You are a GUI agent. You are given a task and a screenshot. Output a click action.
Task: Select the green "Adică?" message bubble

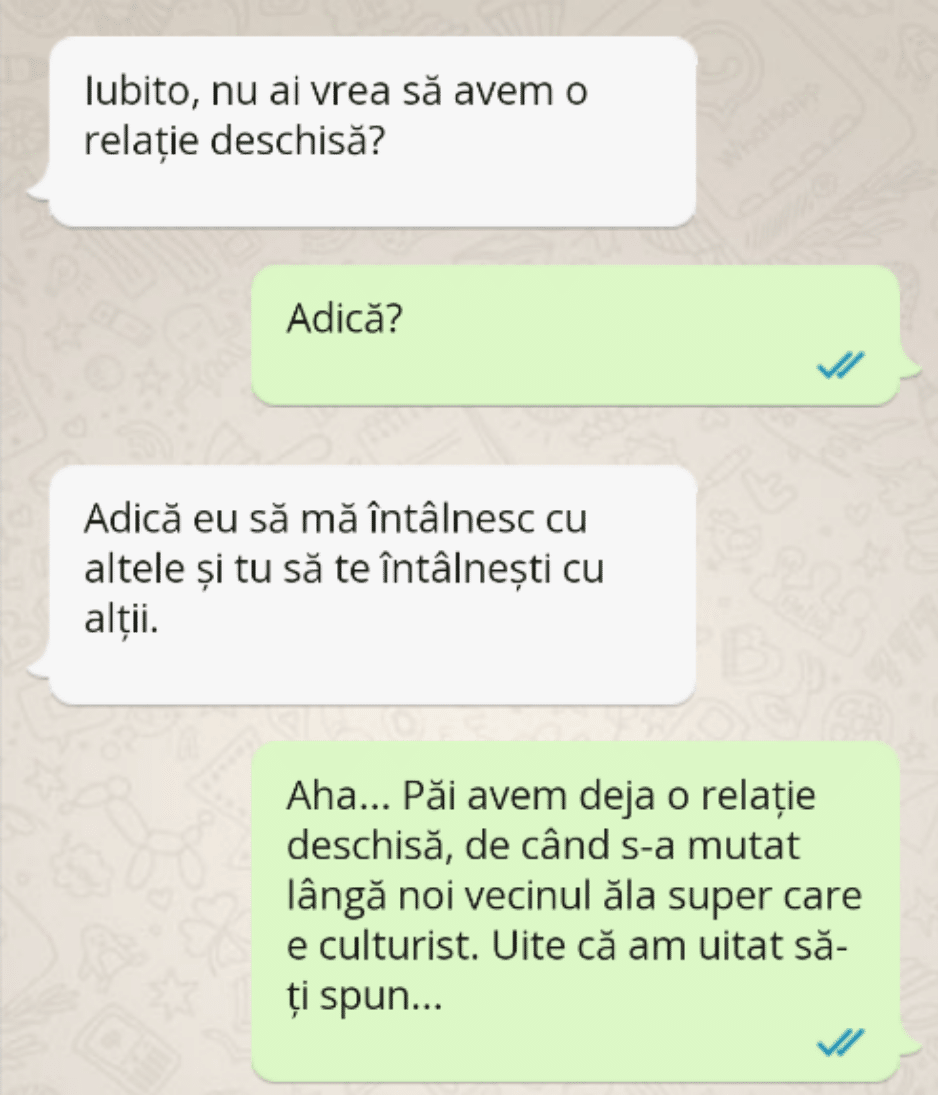(575, 335)
